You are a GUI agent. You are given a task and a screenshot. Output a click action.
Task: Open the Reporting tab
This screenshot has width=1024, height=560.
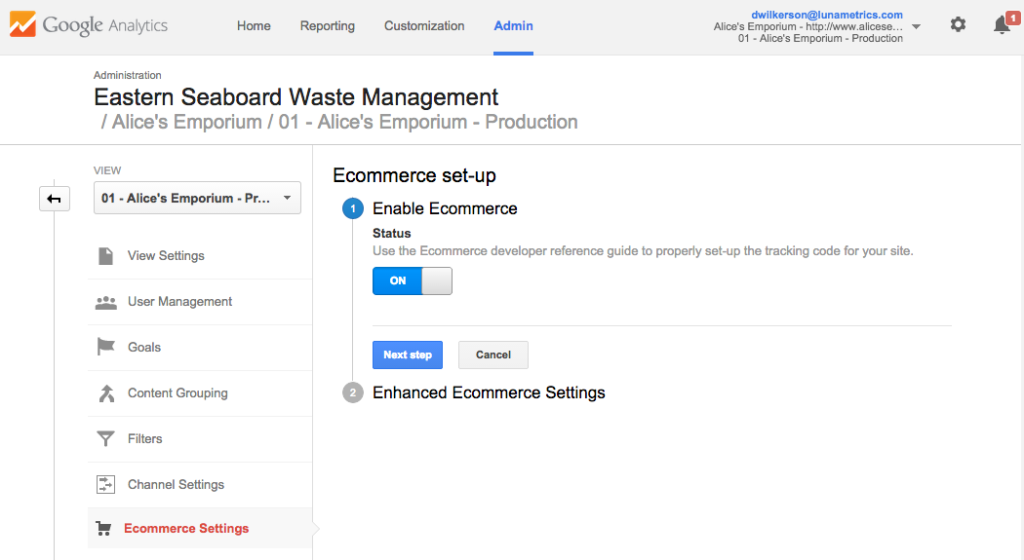327,26
